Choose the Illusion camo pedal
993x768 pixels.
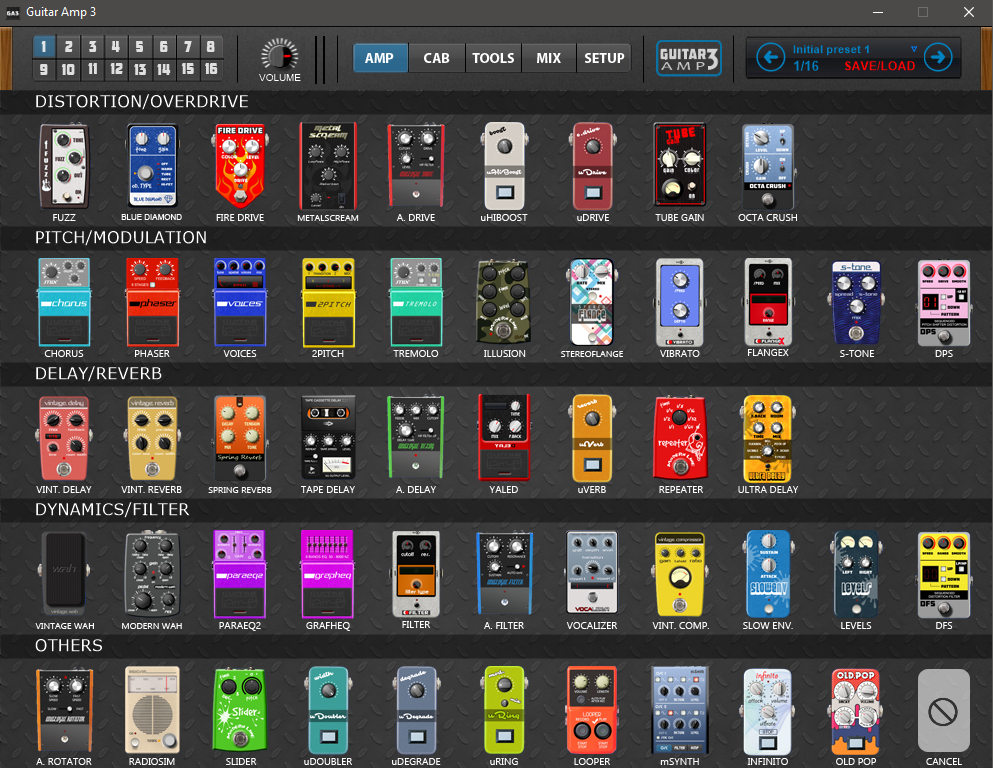503,302
